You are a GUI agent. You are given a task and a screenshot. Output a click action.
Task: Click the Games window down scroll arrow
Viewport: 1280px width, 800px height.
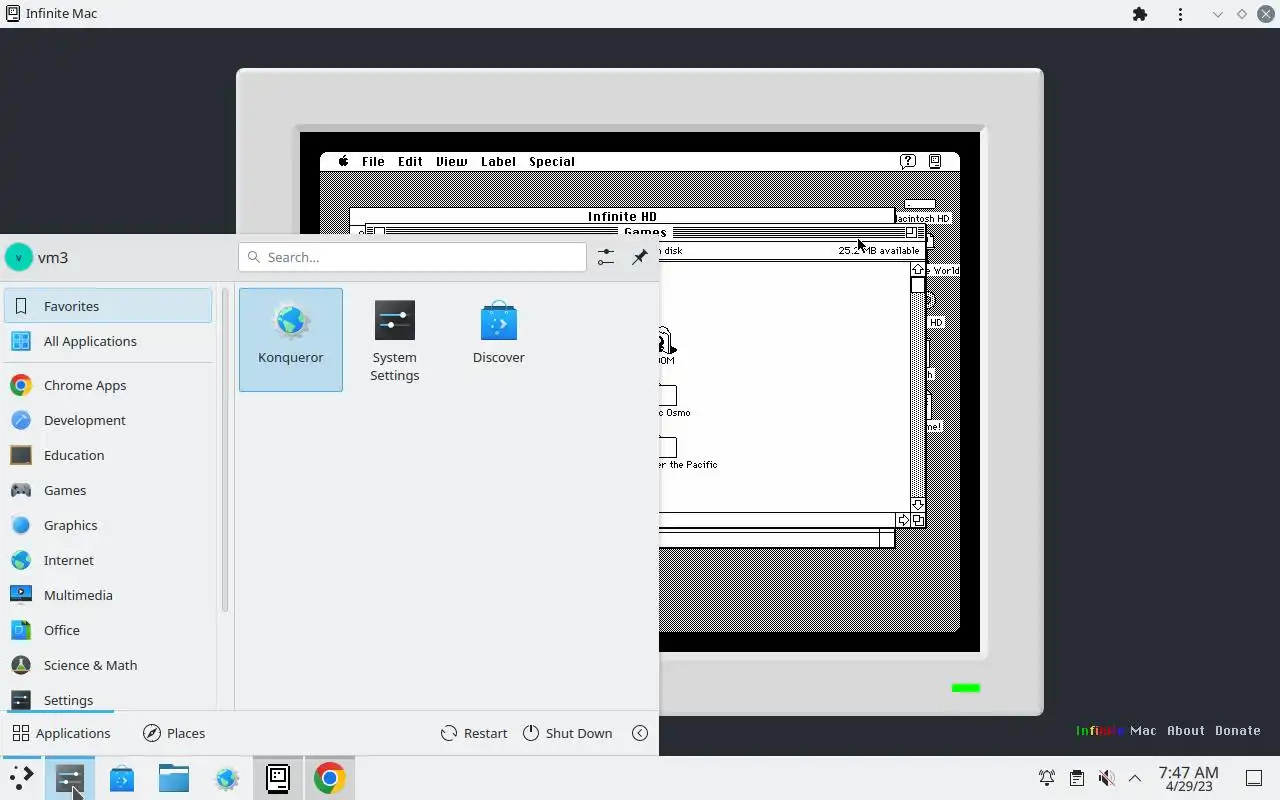coord(917,505)
